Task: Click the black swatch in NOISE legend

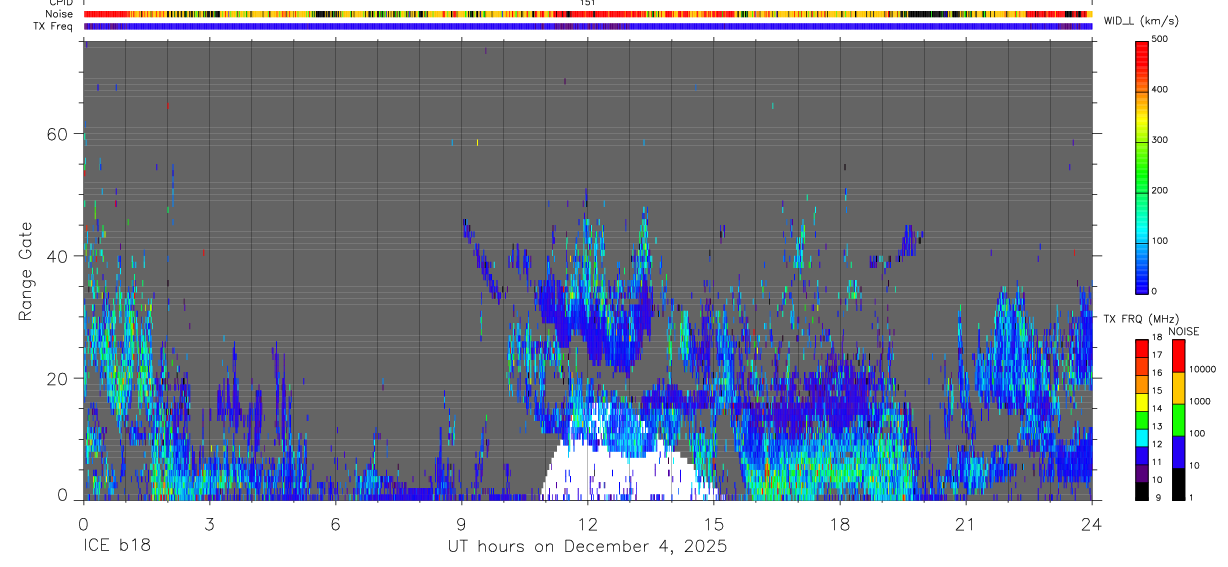Action: coord(1178,483)
